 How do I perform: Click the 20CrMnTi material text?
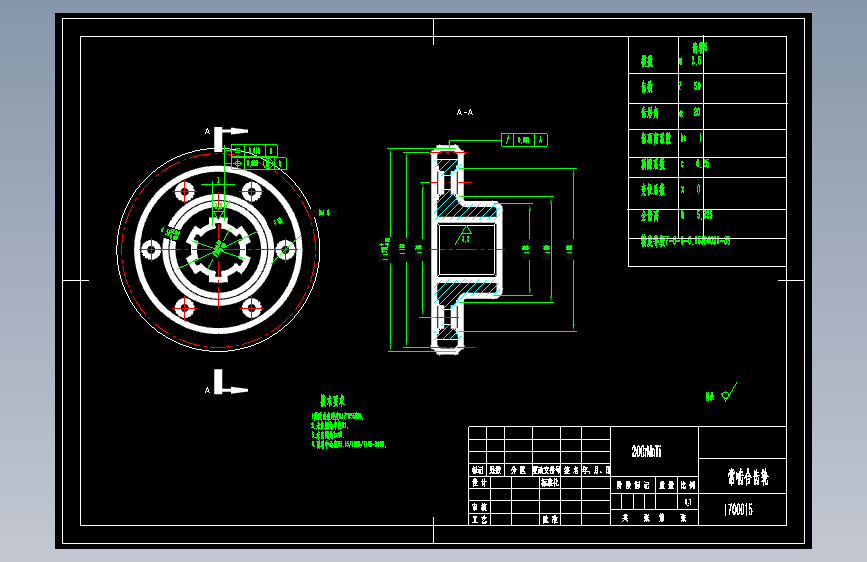(646, 451)
